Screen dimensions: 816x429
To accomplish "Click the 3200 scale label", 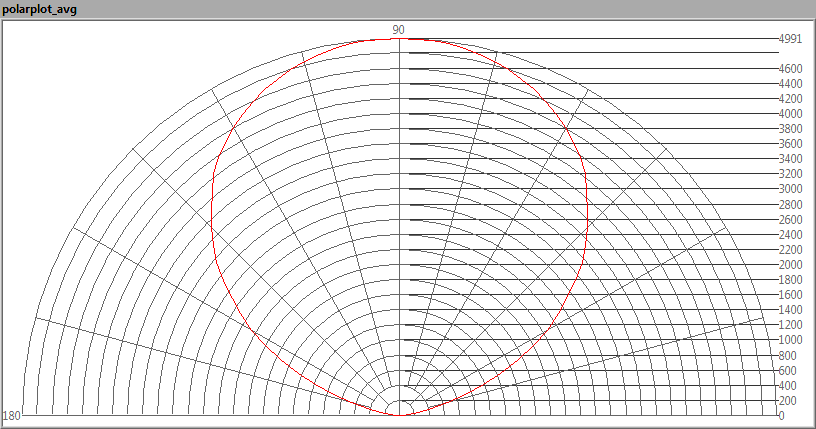I will click(790, 174).
